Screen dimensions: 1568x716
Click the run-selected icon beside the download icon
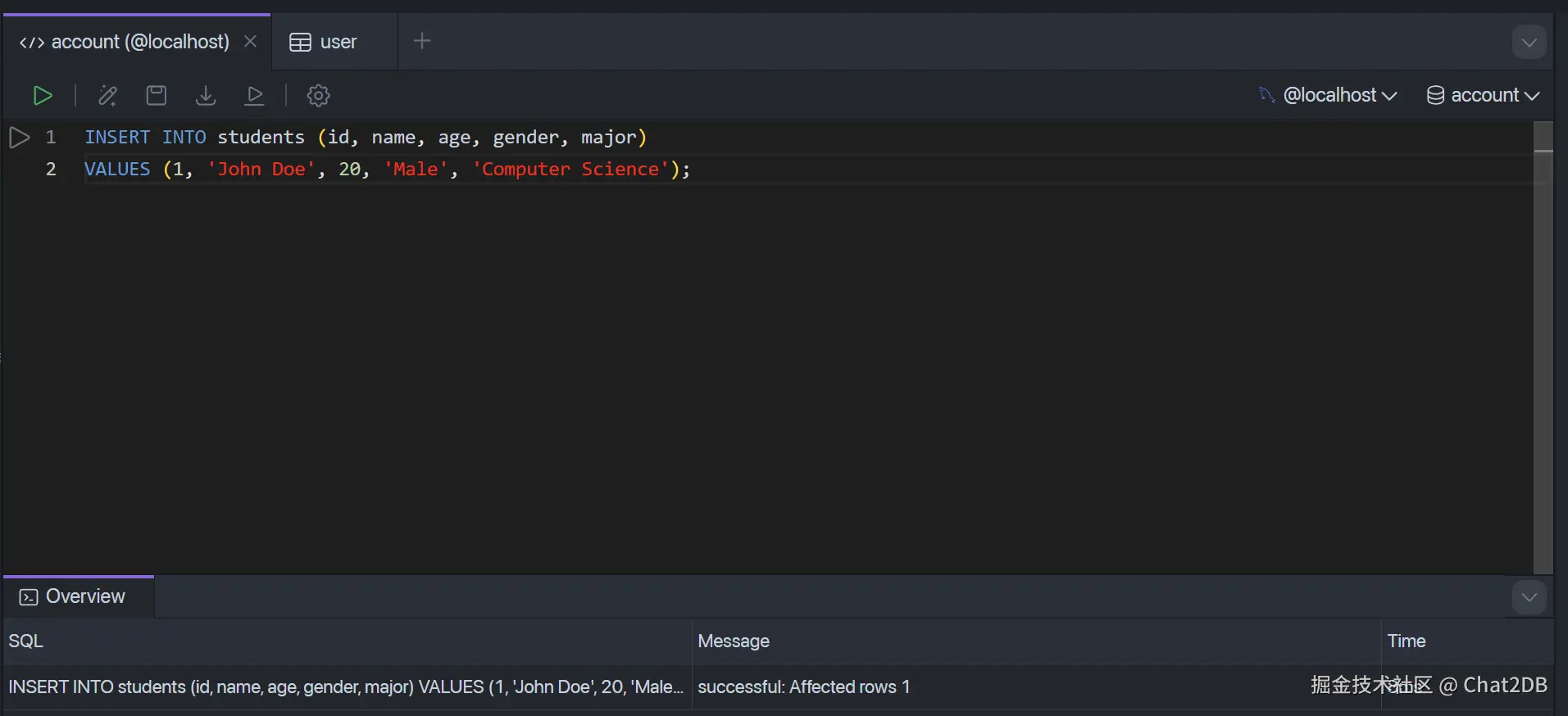click(255, 96)
